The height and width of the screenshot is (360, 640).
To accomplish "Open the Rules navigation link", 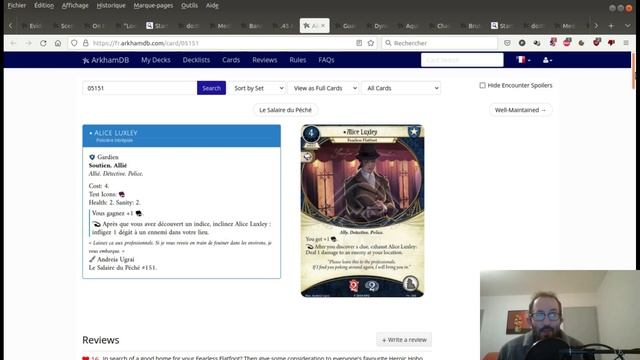I will click(298, 60).
